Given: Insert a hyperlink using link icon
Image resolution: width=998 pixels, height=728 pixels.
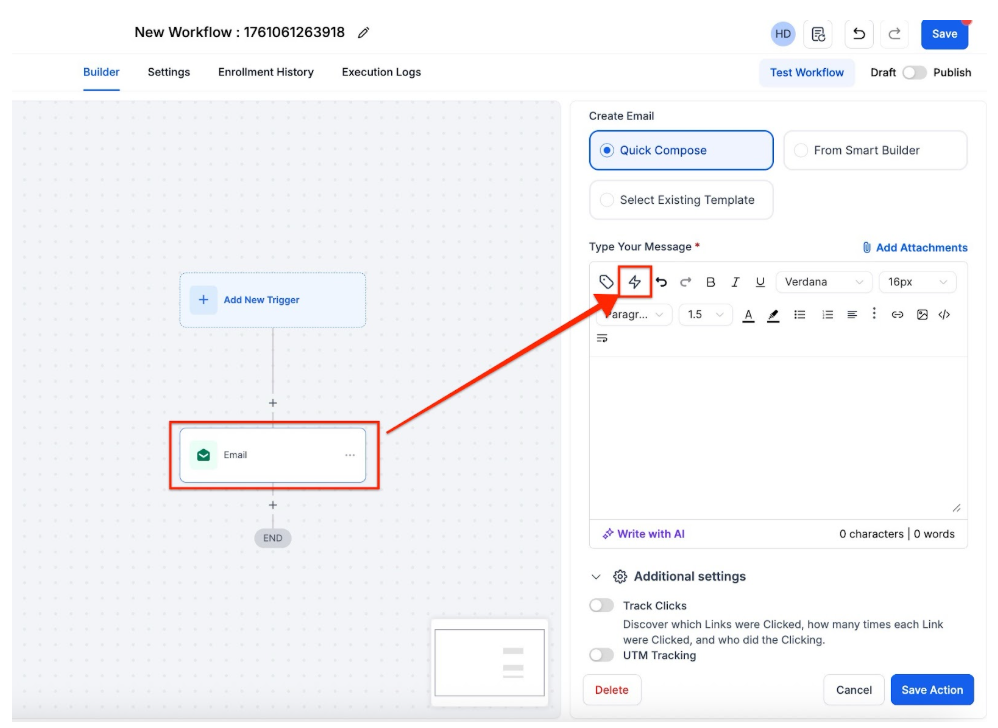Looking at the screenshot, I should (x=897, y=315).
